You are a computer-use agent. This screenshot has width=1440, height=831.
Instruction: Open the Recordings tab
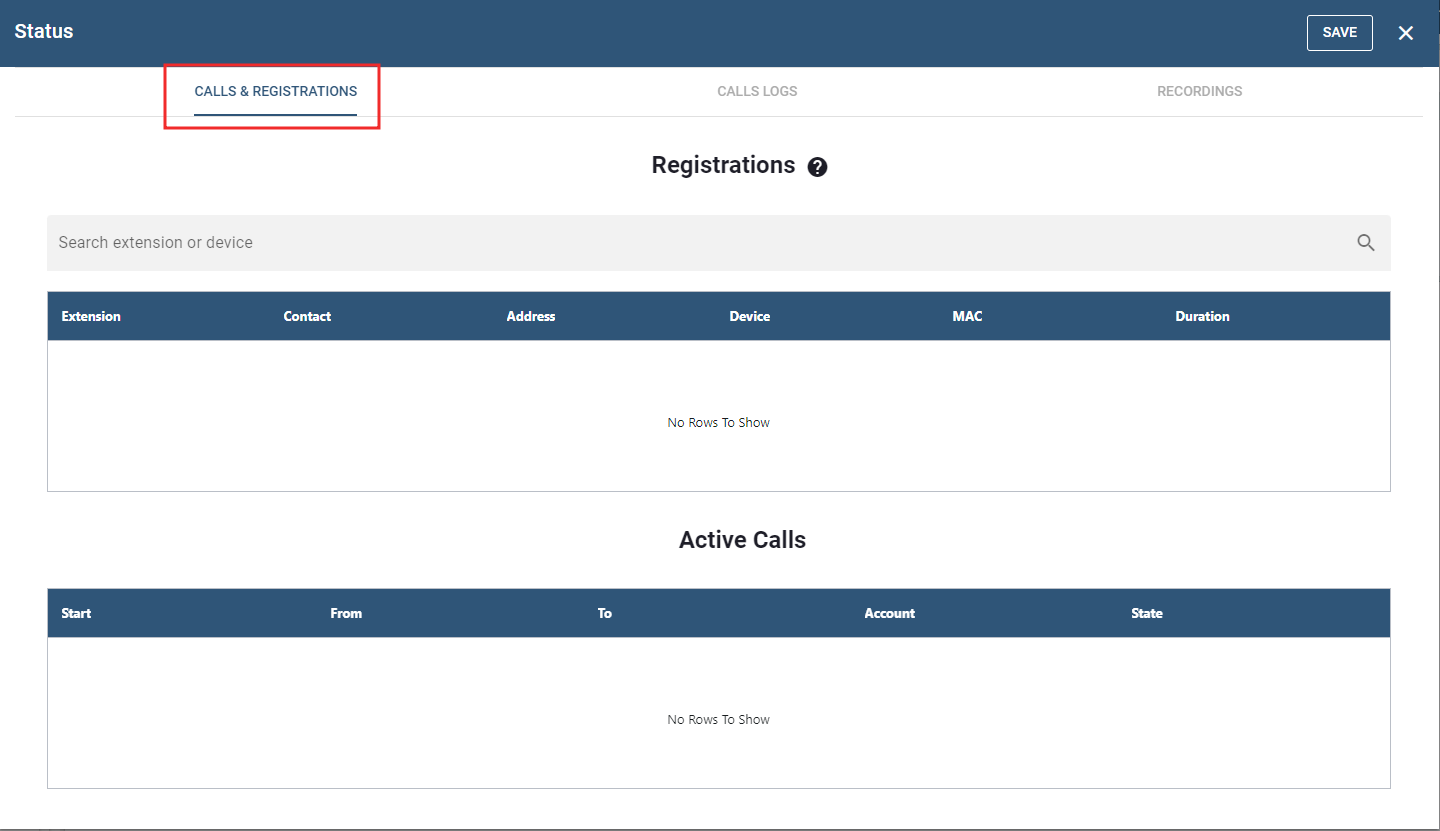tap(1199, 91)
